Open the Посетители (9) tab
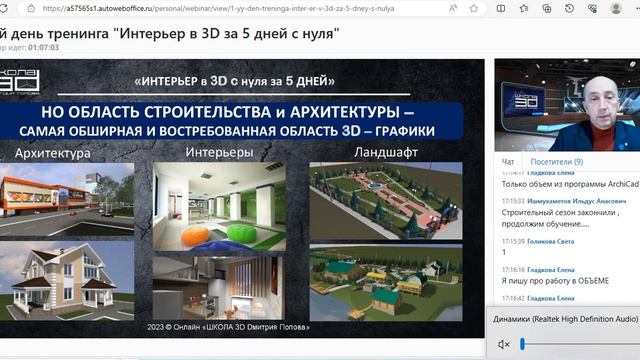The width and height of the screenshot is (640, 360). (x=557, y=162)
